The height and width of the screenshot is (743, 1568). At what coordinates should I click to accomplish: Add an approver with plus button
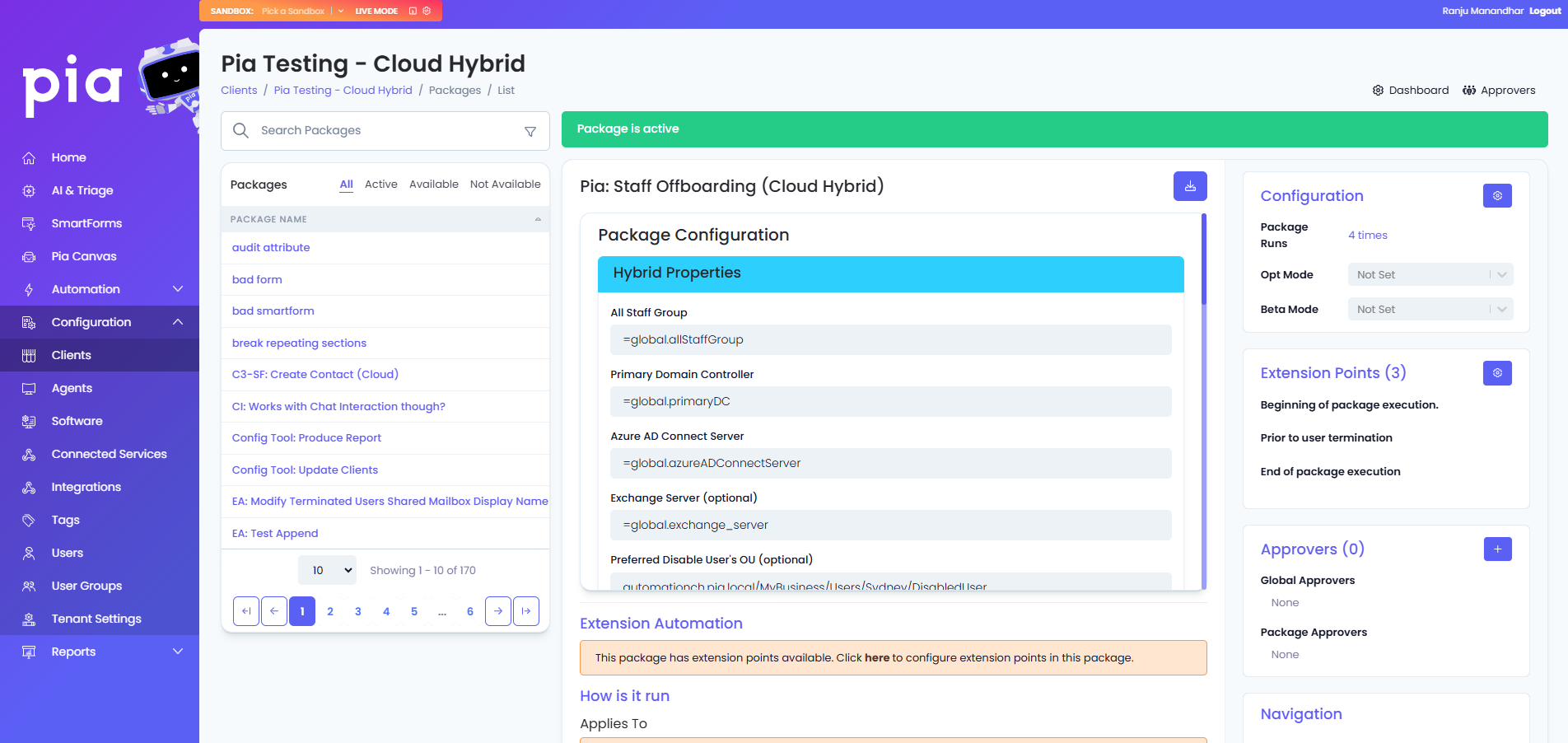(1497, 549)
